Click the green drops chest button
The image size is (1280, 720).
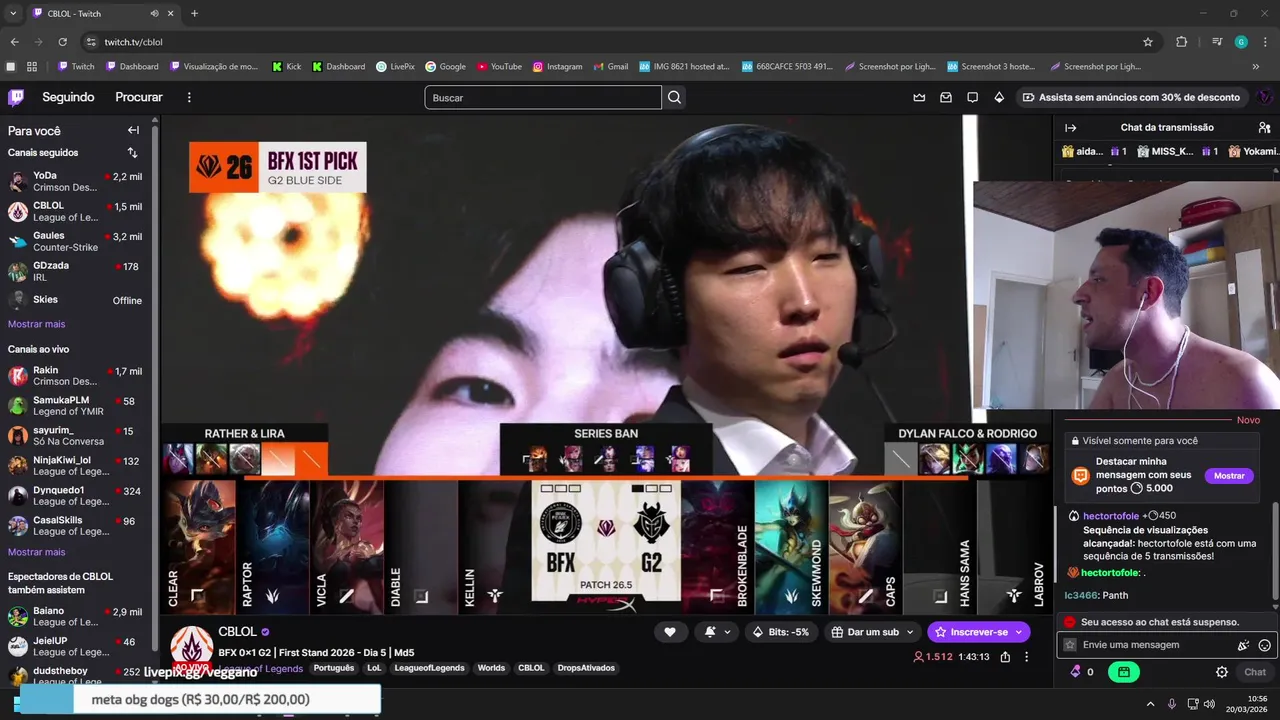click(x=1124, y=672)
